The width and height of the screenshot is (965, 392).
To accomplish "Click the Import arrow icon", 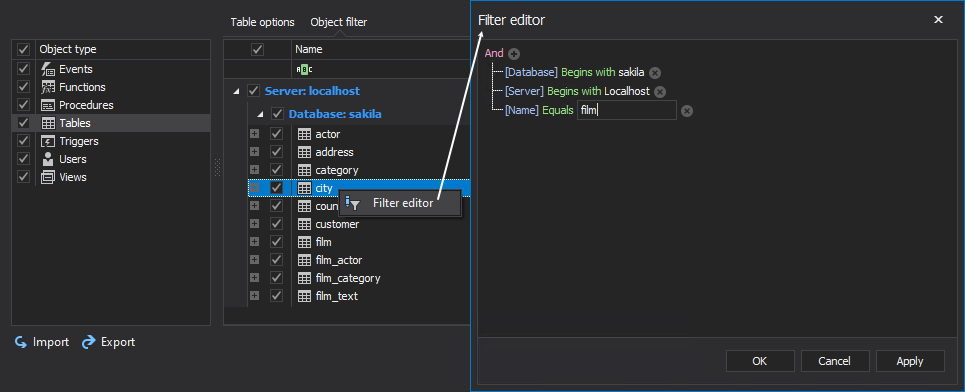I will 21,342.
